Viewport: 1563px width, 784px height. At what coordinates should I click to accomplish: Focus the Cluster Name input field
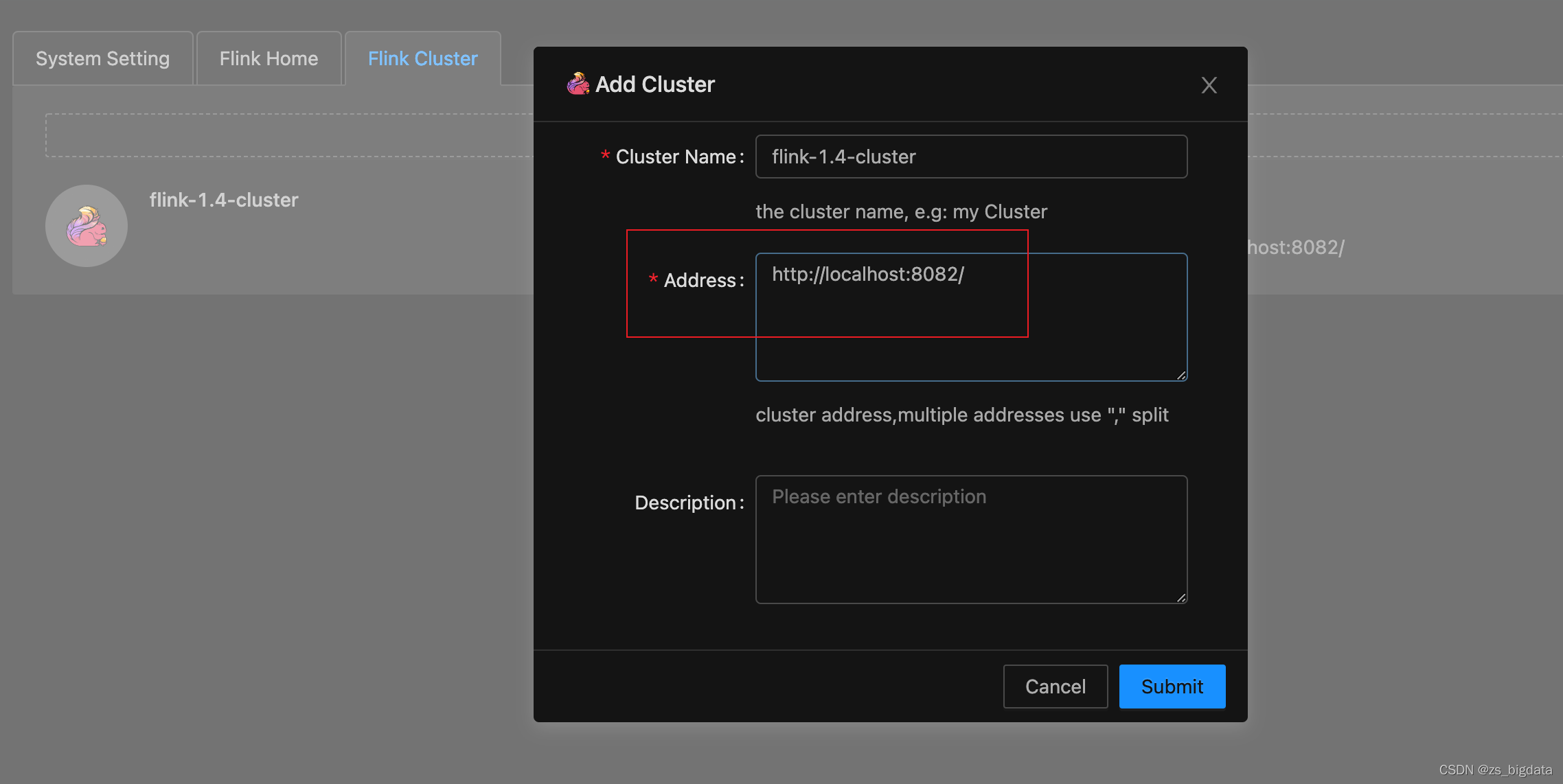(x=970, y=157)
